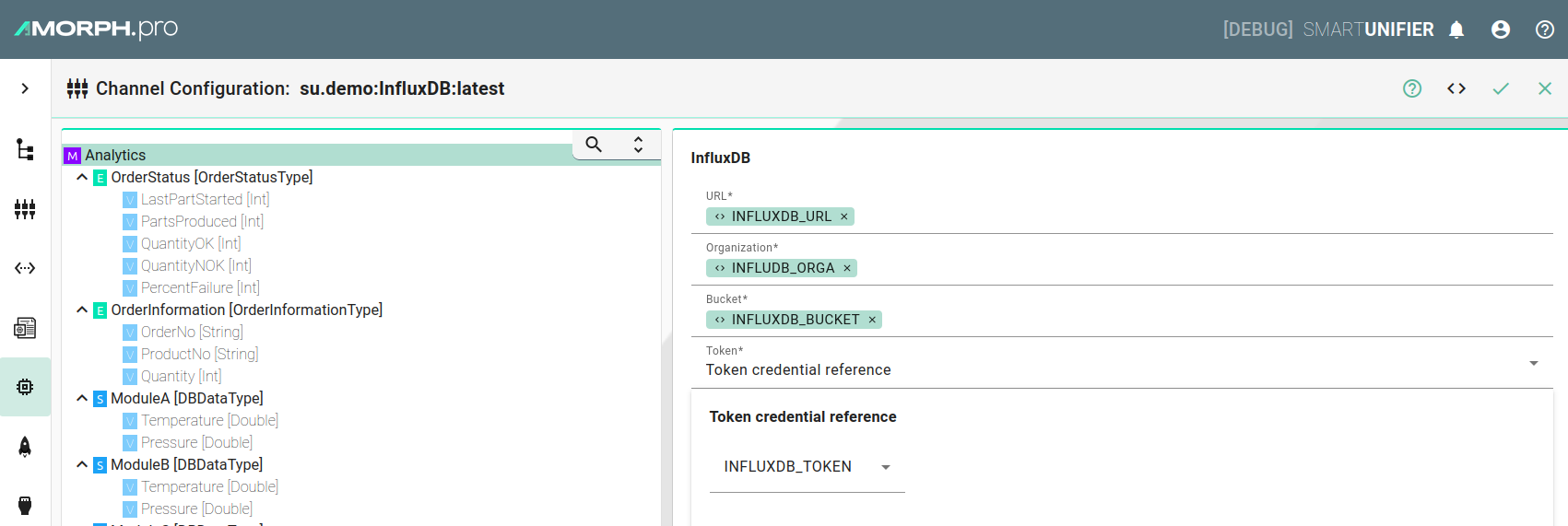Open the endpoints plug sidebar icon
Viewport: 1568px width, 526px height.
[25, 506]
